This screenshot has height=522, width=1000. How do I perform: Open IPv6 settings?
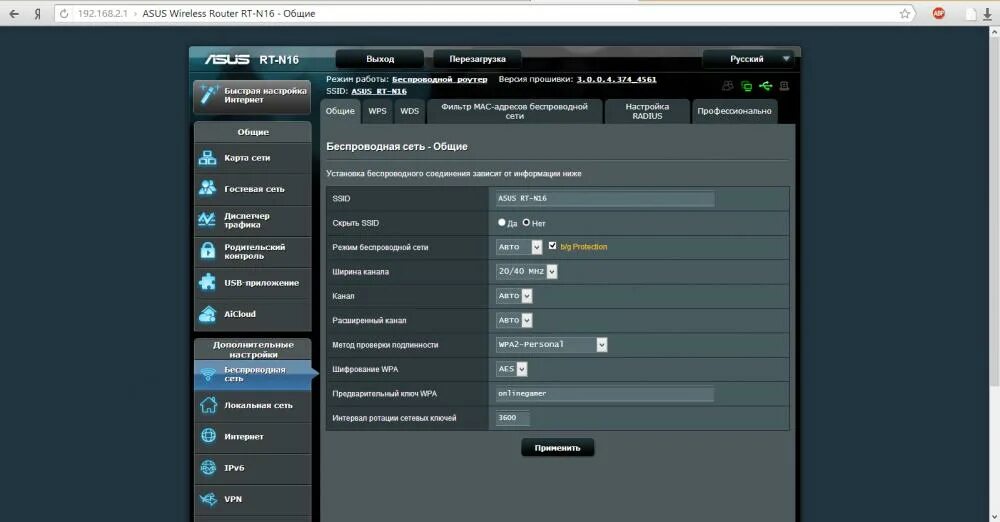(253, 468)
